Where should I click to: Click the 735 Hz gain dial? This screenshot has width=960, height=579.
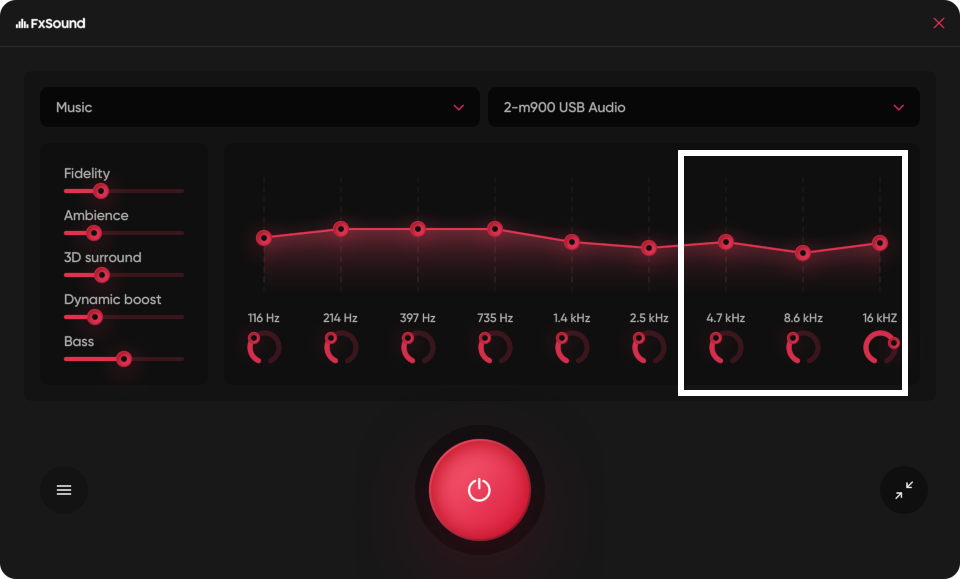494,349
